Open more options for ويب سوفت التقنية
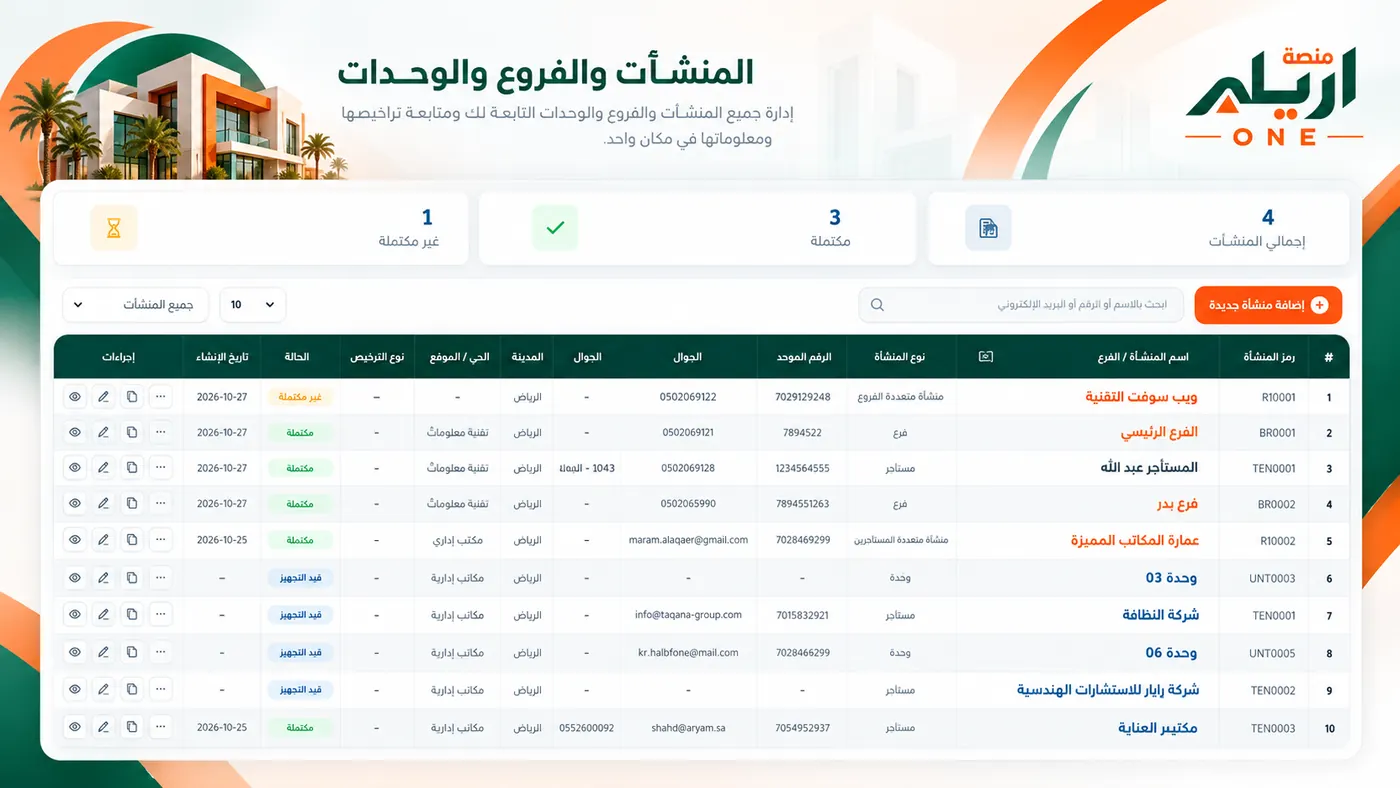1400x788 pixels. (161, 397)
